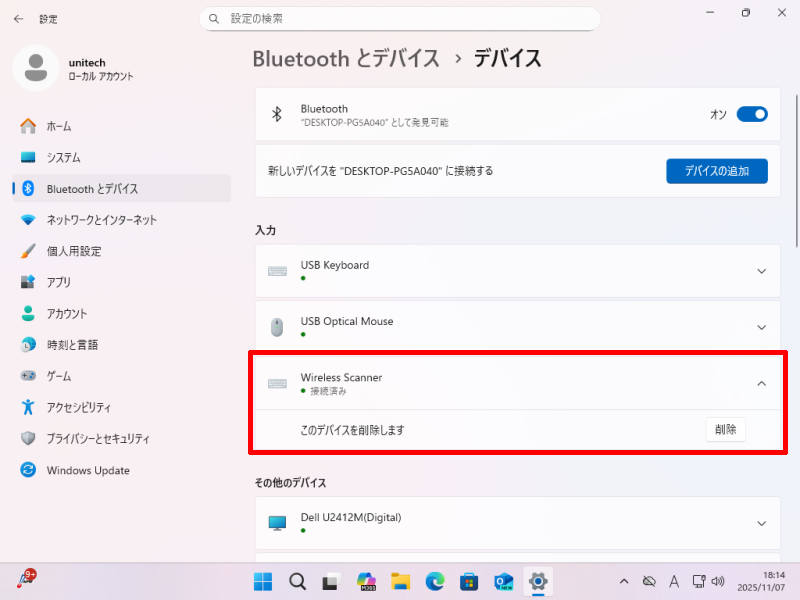Open Outlook from the taskbar
The width and height of the screenshot is (800, 600).
[x=503, y=581]
